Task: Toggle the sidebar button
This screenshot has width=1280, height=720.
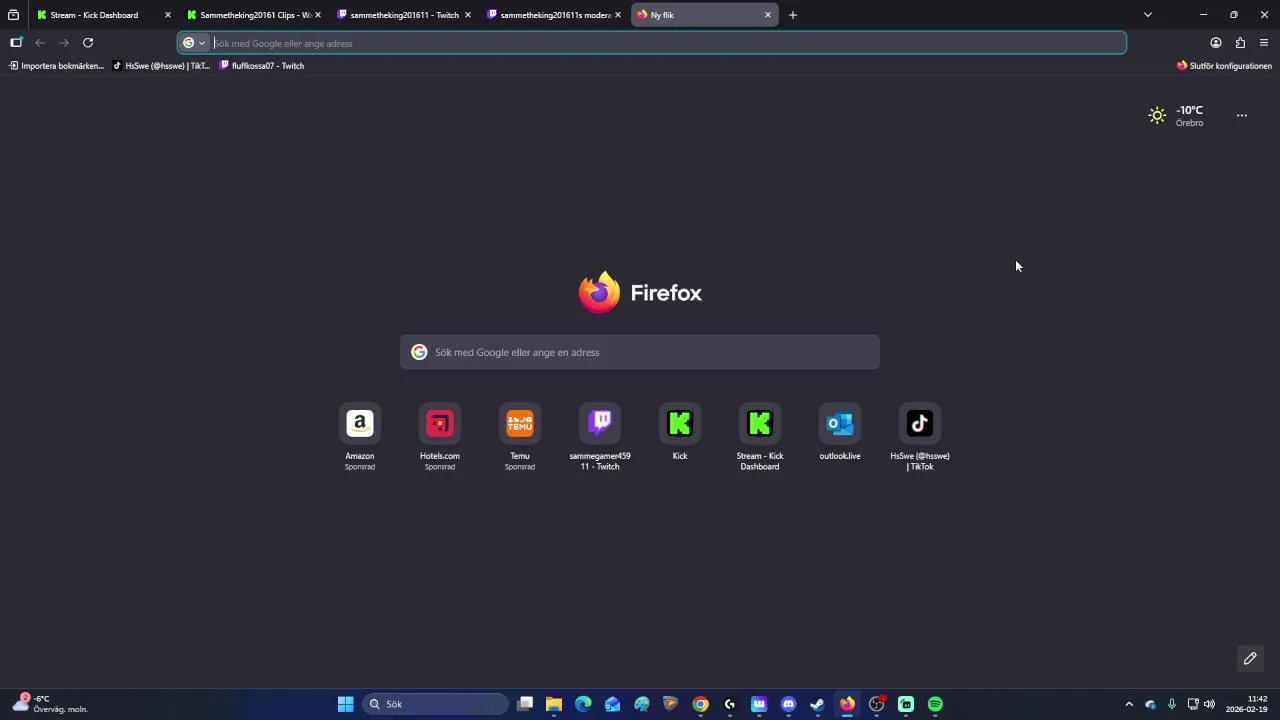Action: point(16,43)
